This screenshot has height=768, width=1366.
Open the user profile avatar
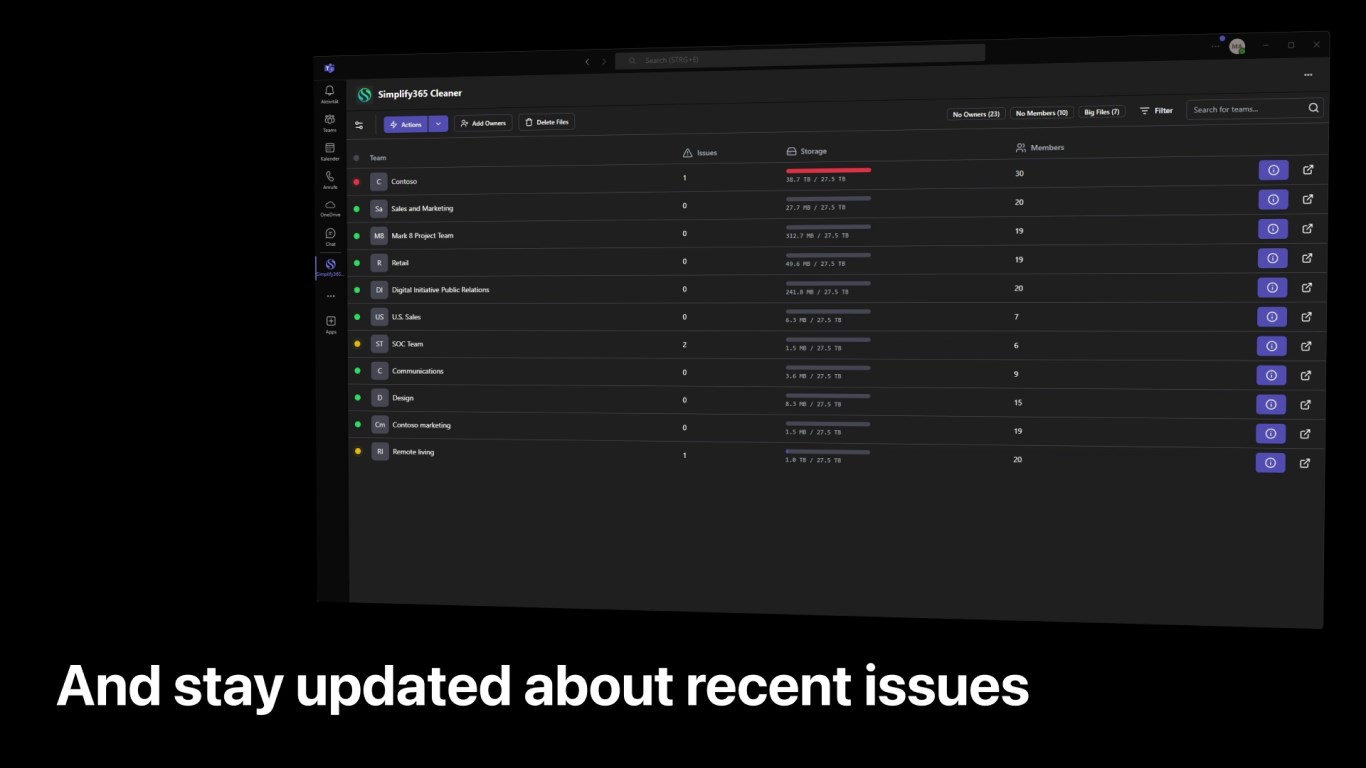1237,46
